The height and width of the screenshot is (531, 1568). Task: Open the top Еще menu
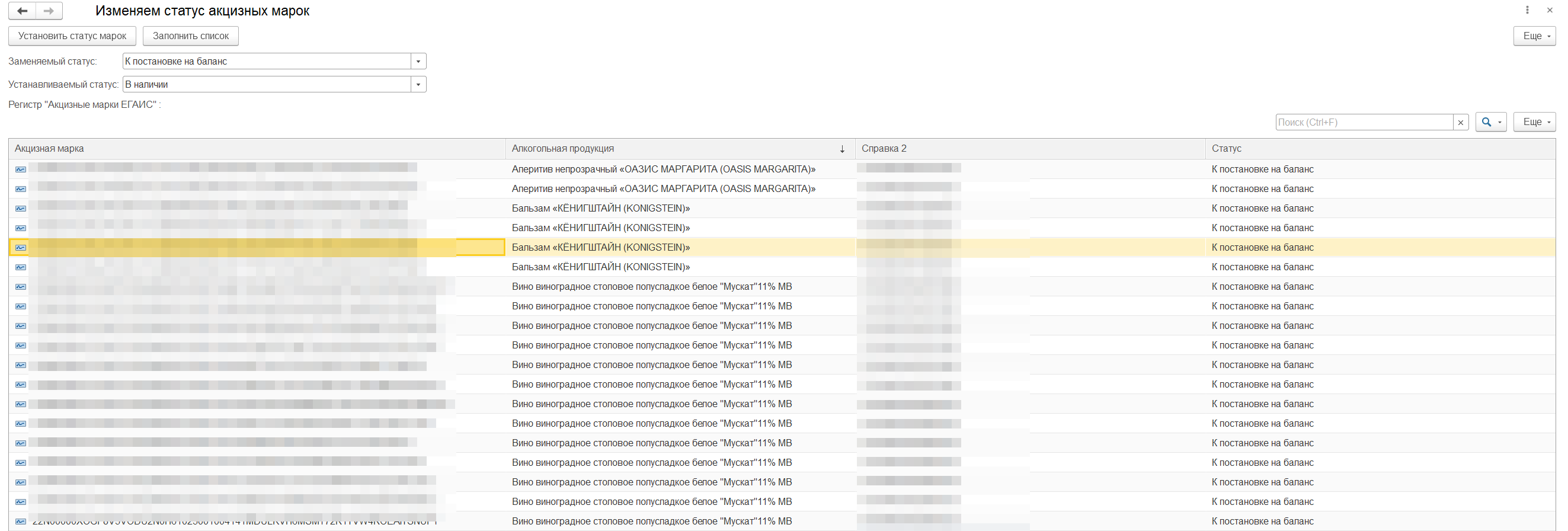click(1535, 36)
